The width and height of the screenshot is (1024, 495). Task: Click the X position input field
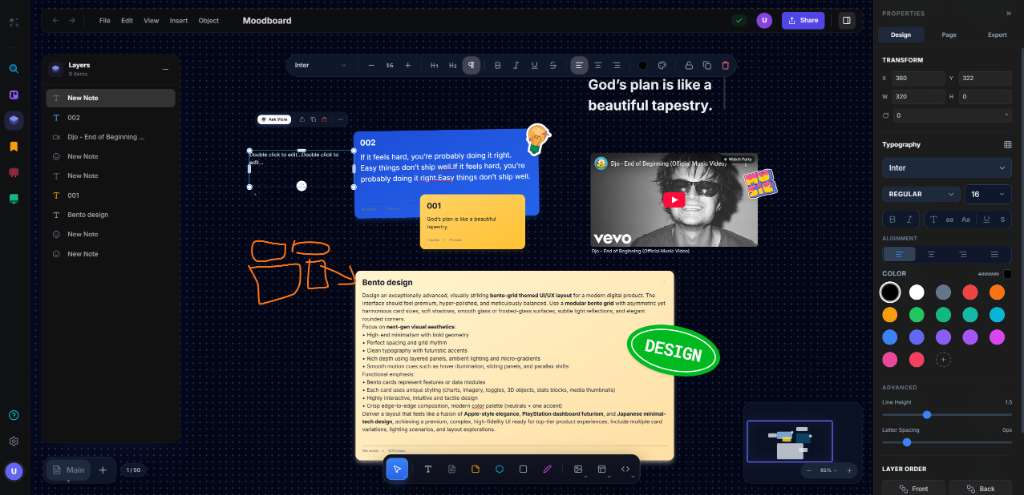coord(920,78)
